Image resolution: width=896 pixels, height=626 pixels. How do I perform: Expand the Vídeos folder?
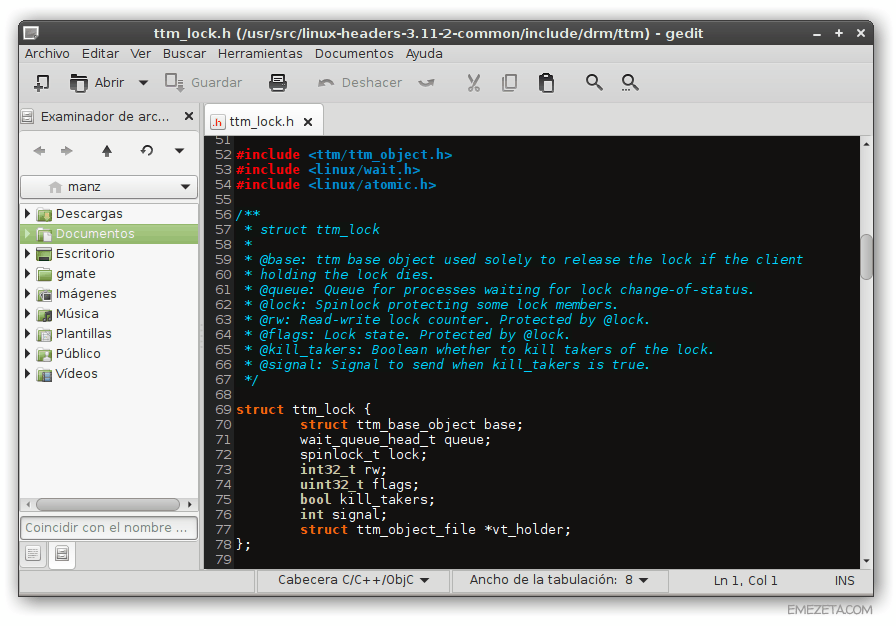pyautogui.click(x=27, y=374)
